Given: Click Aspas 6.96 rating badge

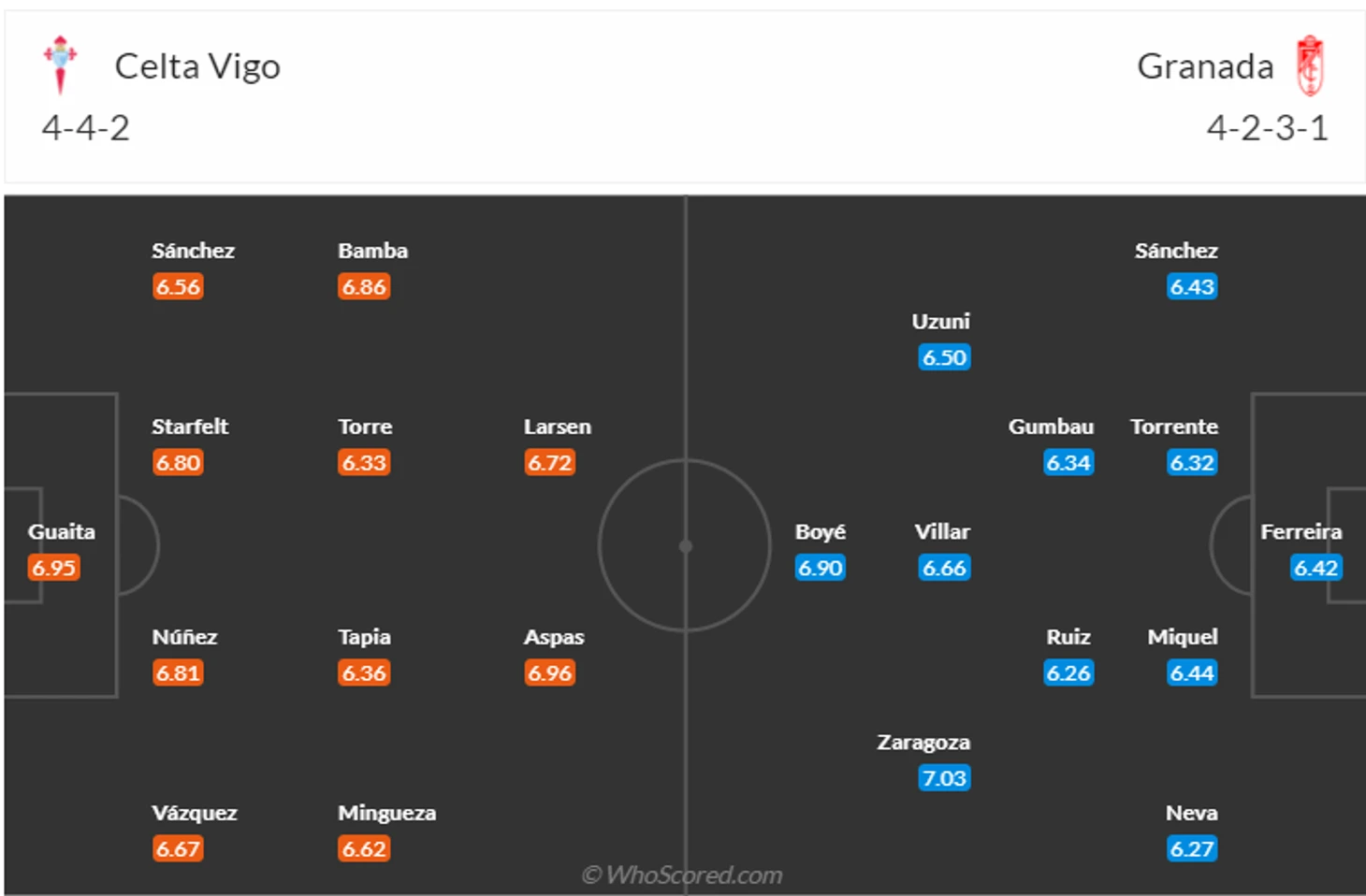Looking at the screenshot, I should point(549,672).
